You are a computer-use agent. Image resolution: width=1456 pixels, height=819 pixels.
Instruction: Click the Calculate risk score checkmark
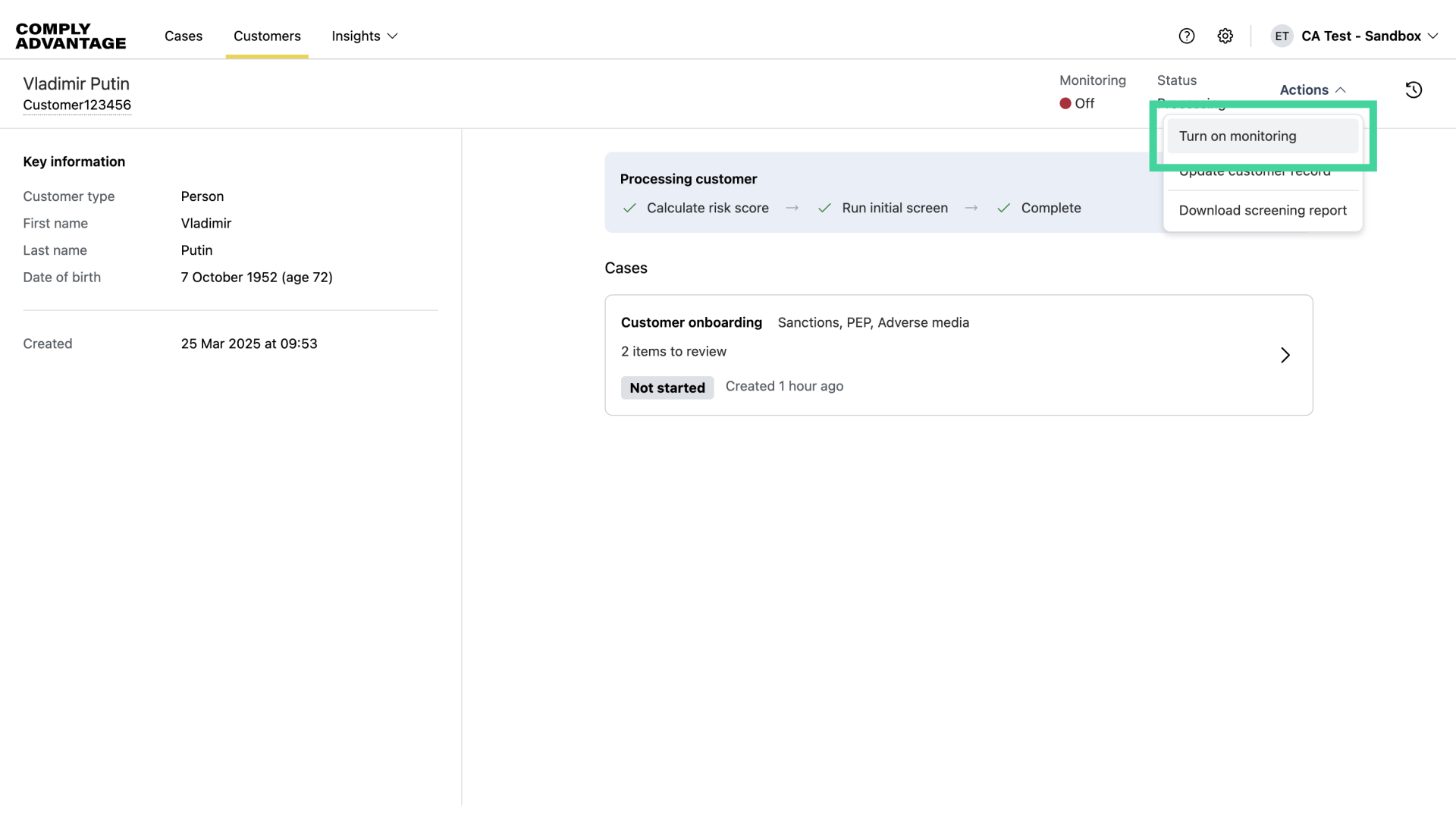[x=629, y=208]
